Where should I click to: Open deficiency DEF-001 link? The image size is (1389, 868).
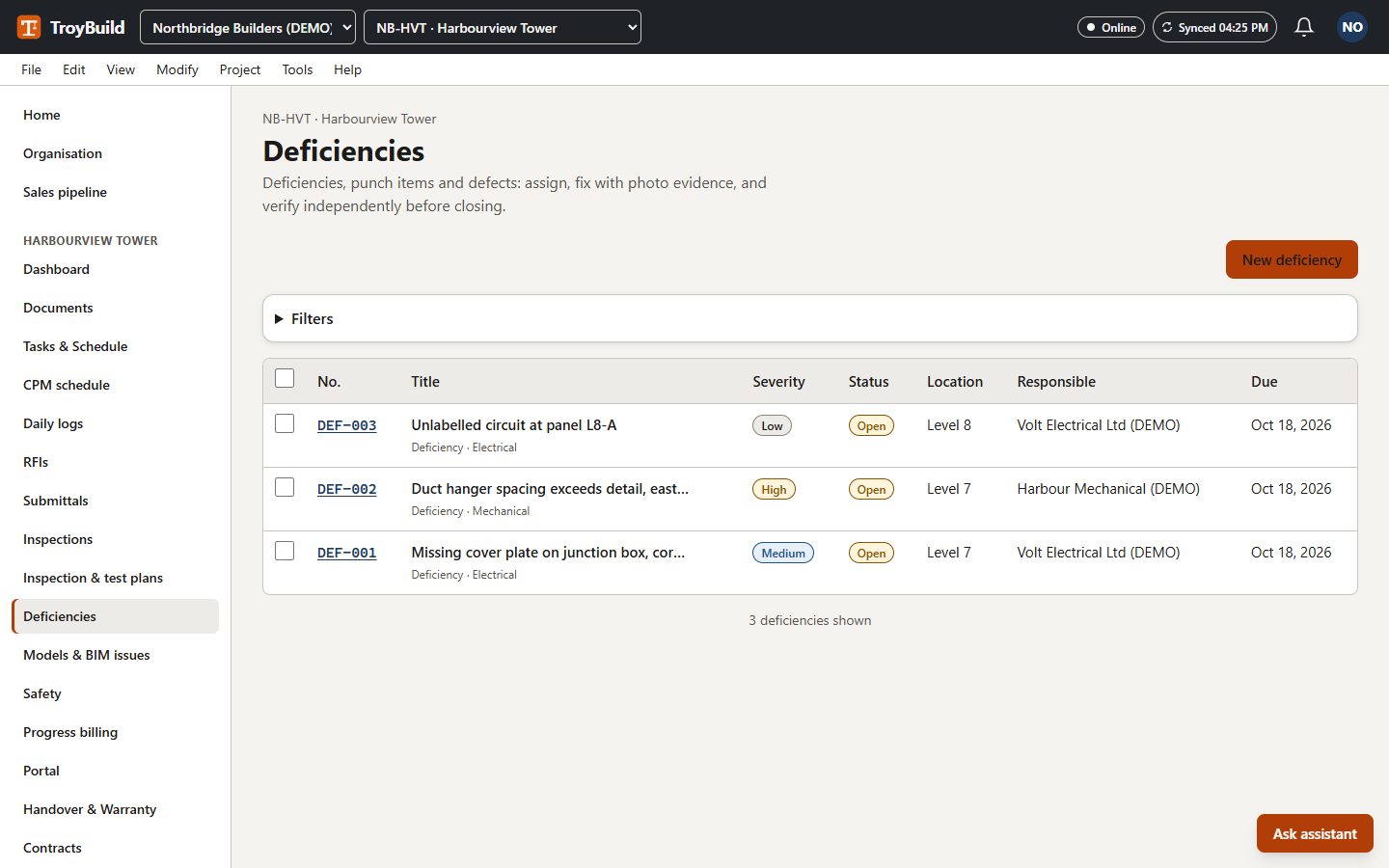[347, 553]
